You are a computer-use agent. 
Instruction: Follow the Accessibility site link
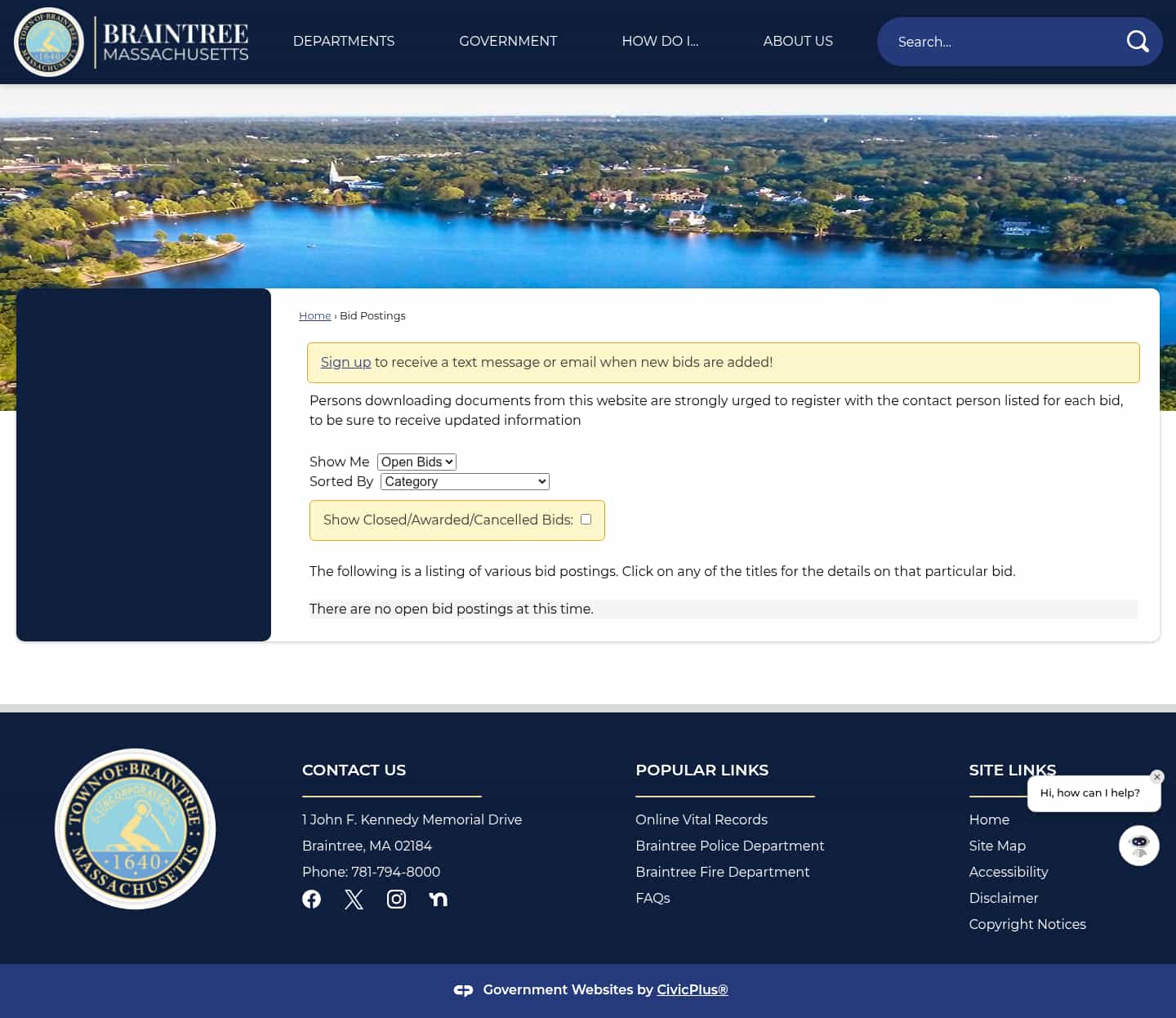click(1009, 872)
